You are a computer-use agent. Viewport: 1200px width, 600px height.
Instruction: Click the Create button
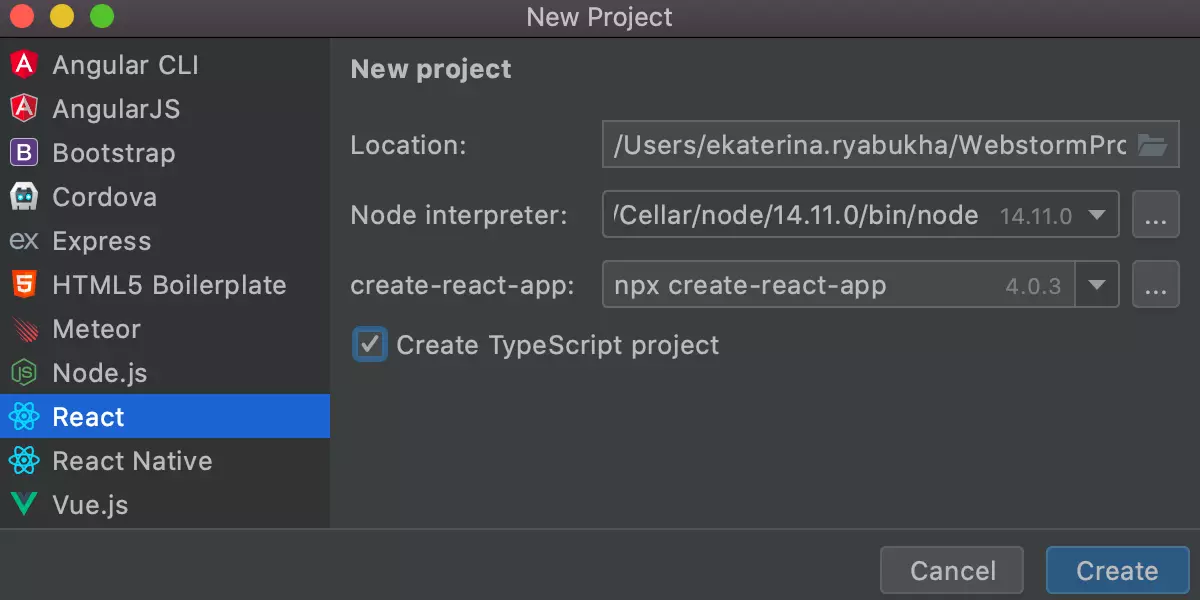[x=1117, y=571]
